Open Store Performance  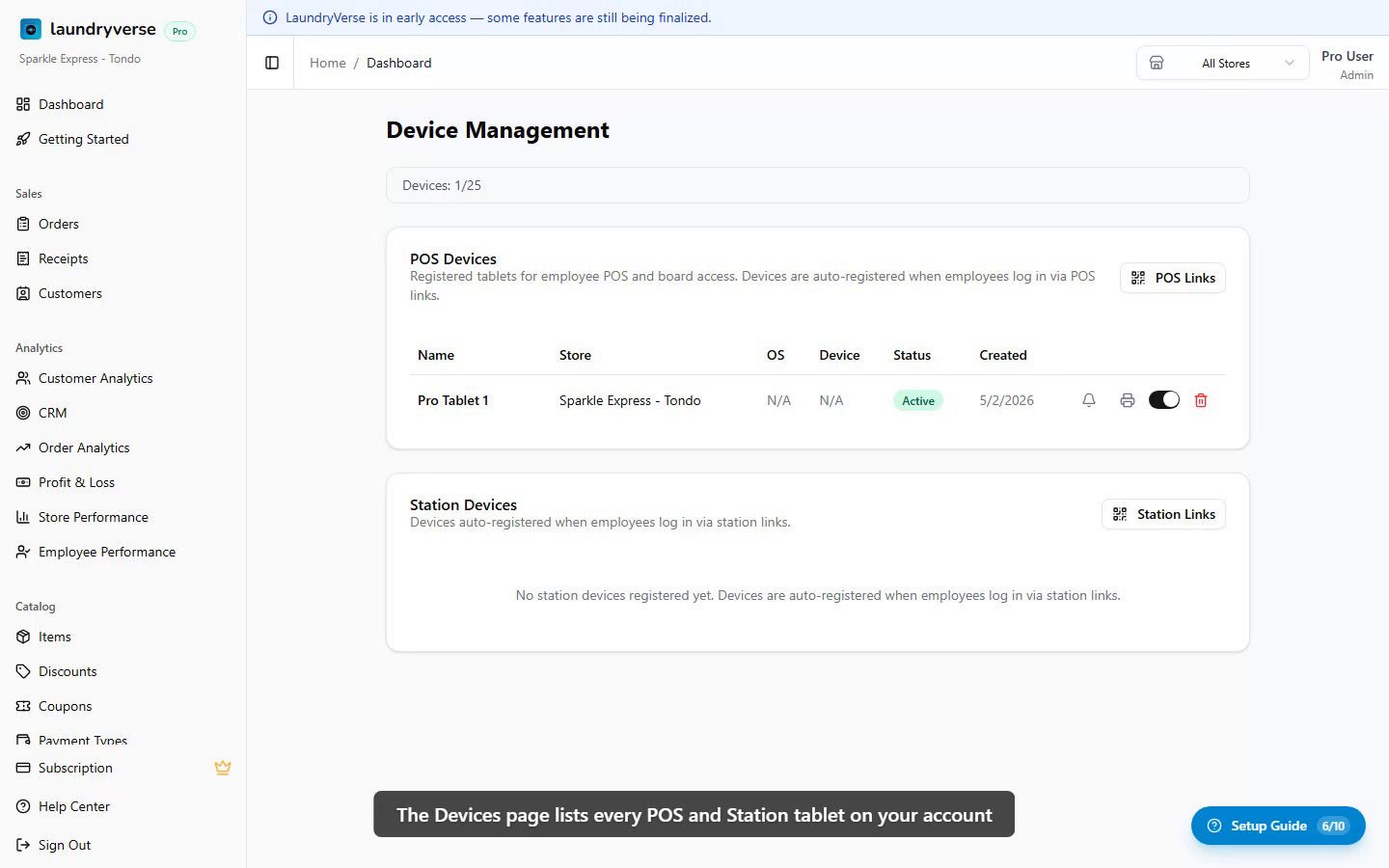pos(123,517)
